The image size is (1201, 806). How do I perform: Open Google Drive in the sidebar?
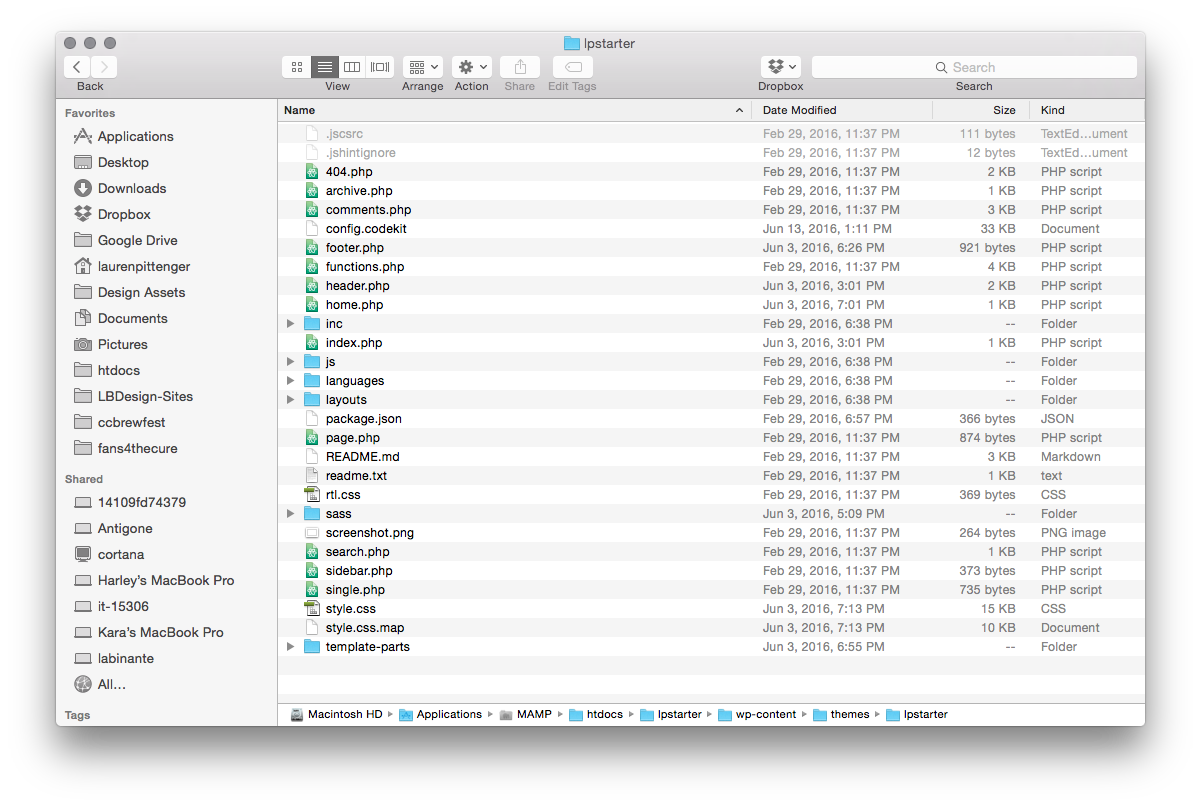tap(137, 240)
